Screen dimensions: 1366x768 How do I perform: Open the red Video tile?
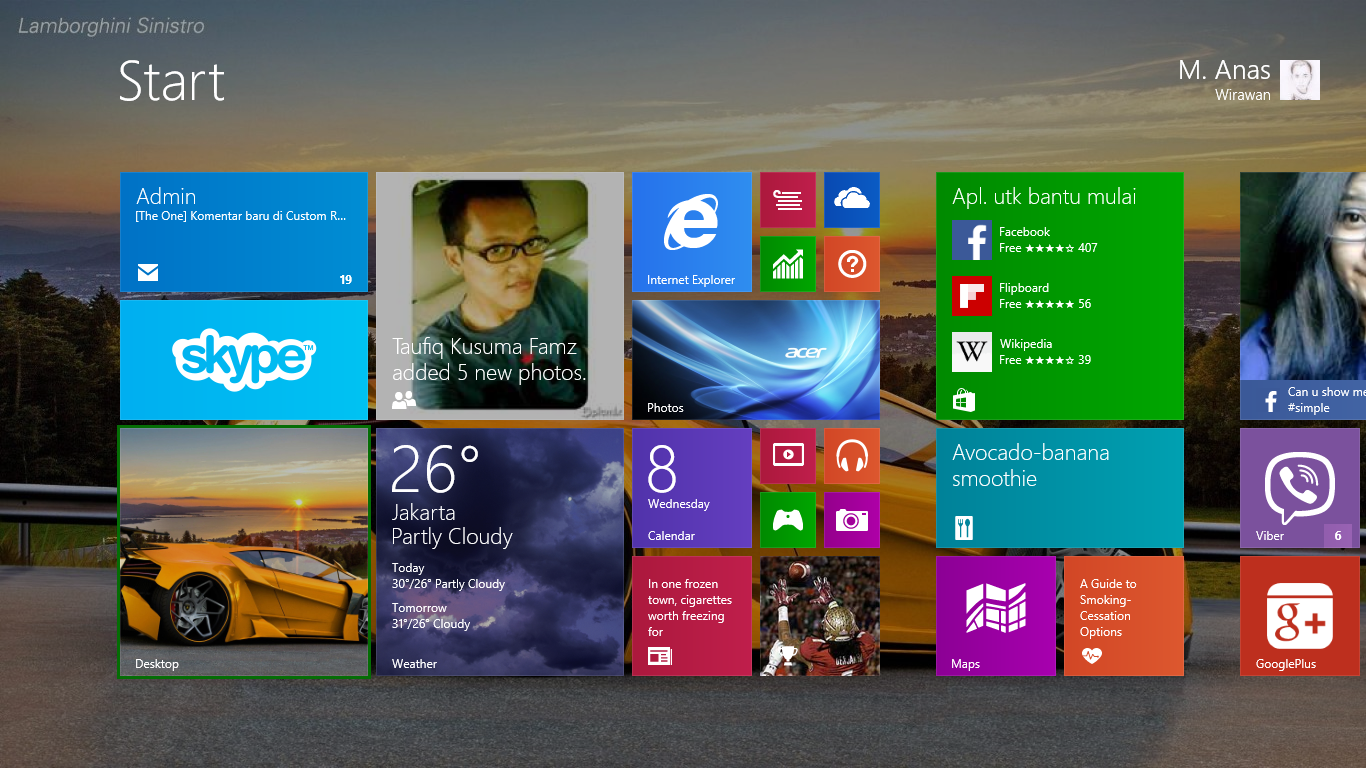click(x=787, y=455)
